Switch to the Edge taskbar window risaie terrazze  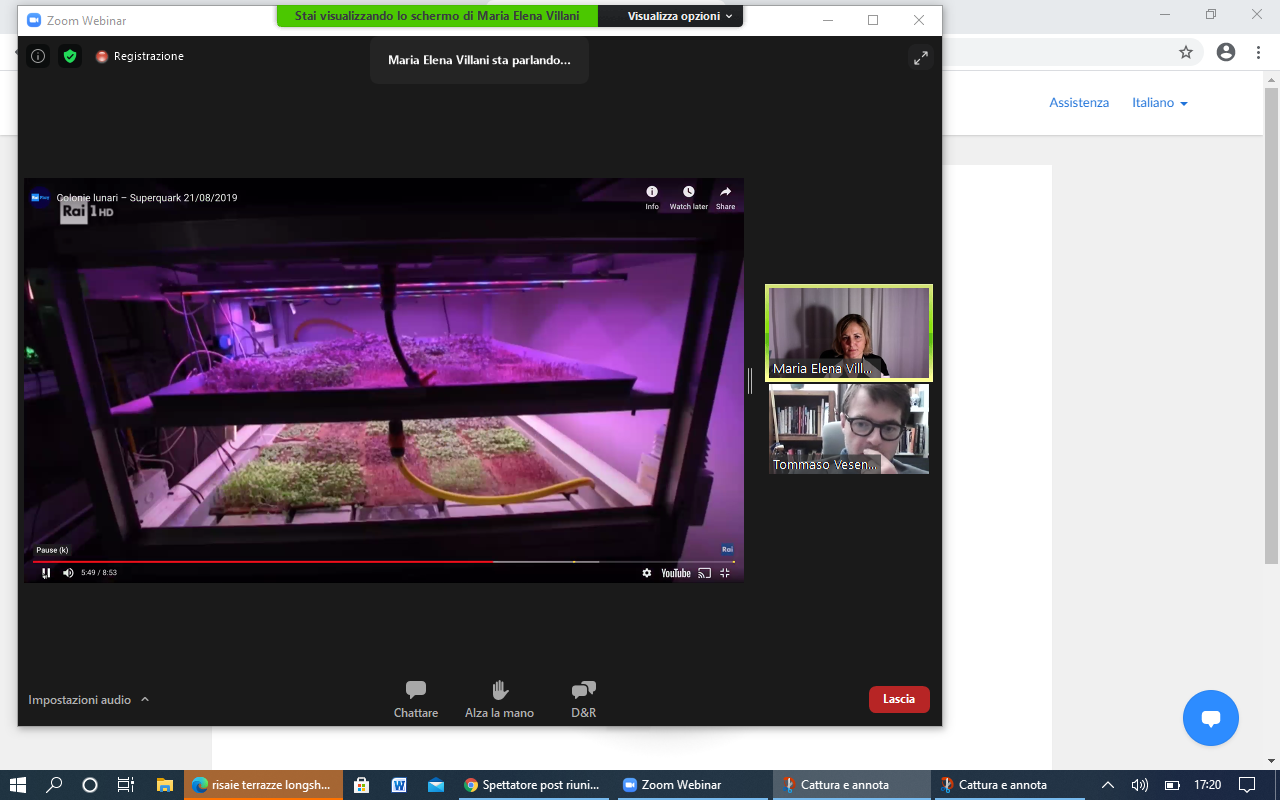tap(263, 785)
